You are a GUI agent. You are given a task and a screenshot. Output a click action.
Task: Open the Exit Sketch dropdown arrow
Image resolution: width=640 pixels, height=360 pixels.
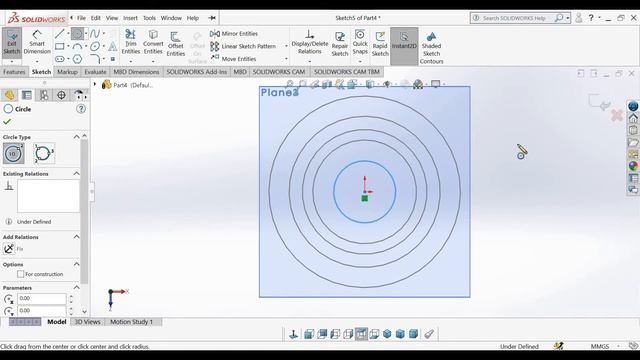click(12, 61)
